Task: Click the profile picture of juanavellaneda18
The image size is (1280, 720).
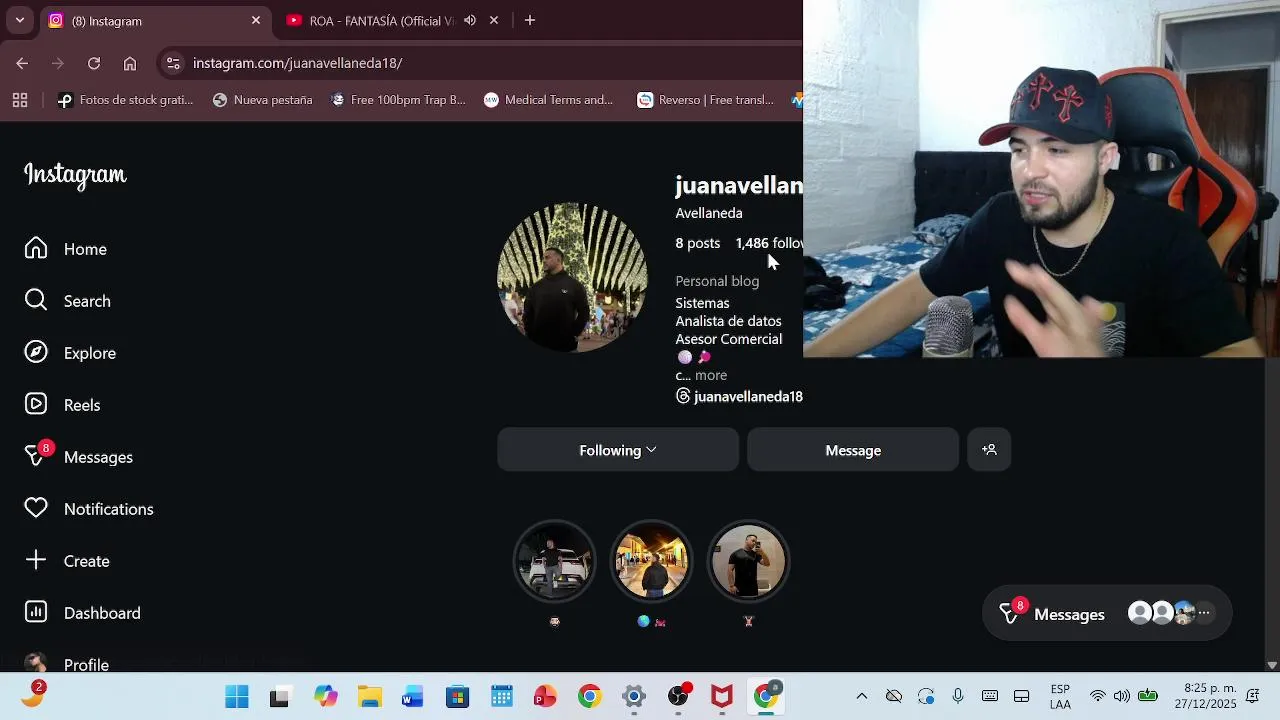Action: click(x=572, y=278)
